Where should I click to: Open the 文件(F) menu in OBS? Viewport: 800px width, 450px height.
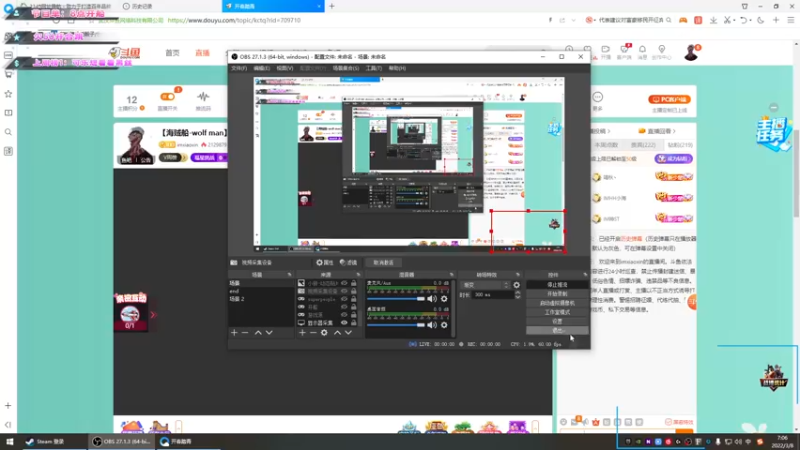tap(239, 68)
